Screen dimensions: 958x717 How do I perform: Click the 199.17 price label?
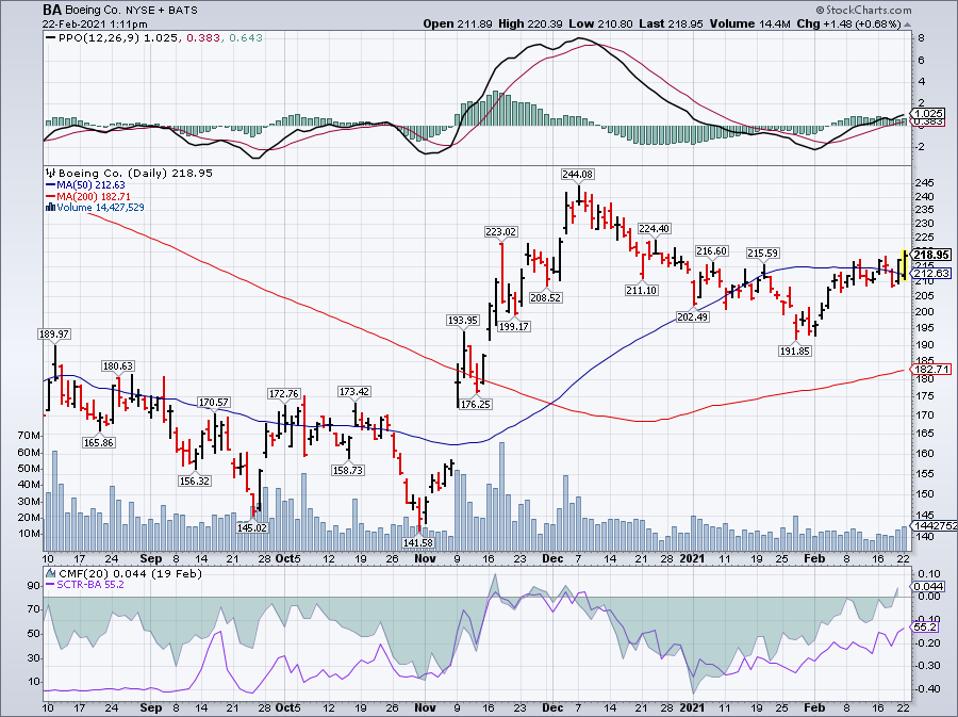tap(514, 326)
